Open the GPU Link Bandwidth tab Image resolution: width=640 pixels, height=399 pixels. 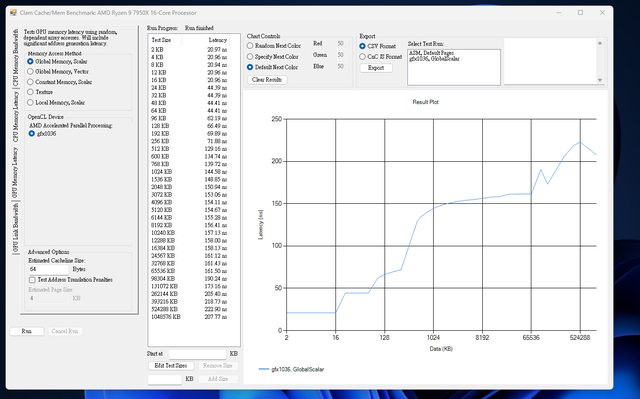16,228
